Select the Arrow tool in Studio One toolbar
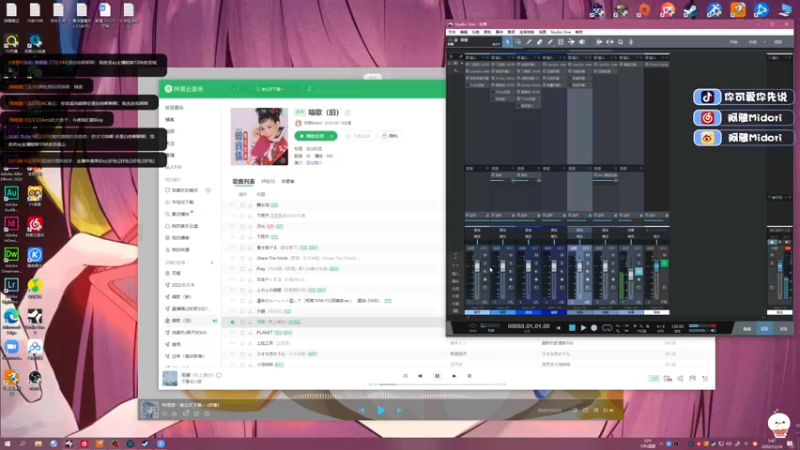The height and width of the screenshot is (450, 800). (508, 42)
